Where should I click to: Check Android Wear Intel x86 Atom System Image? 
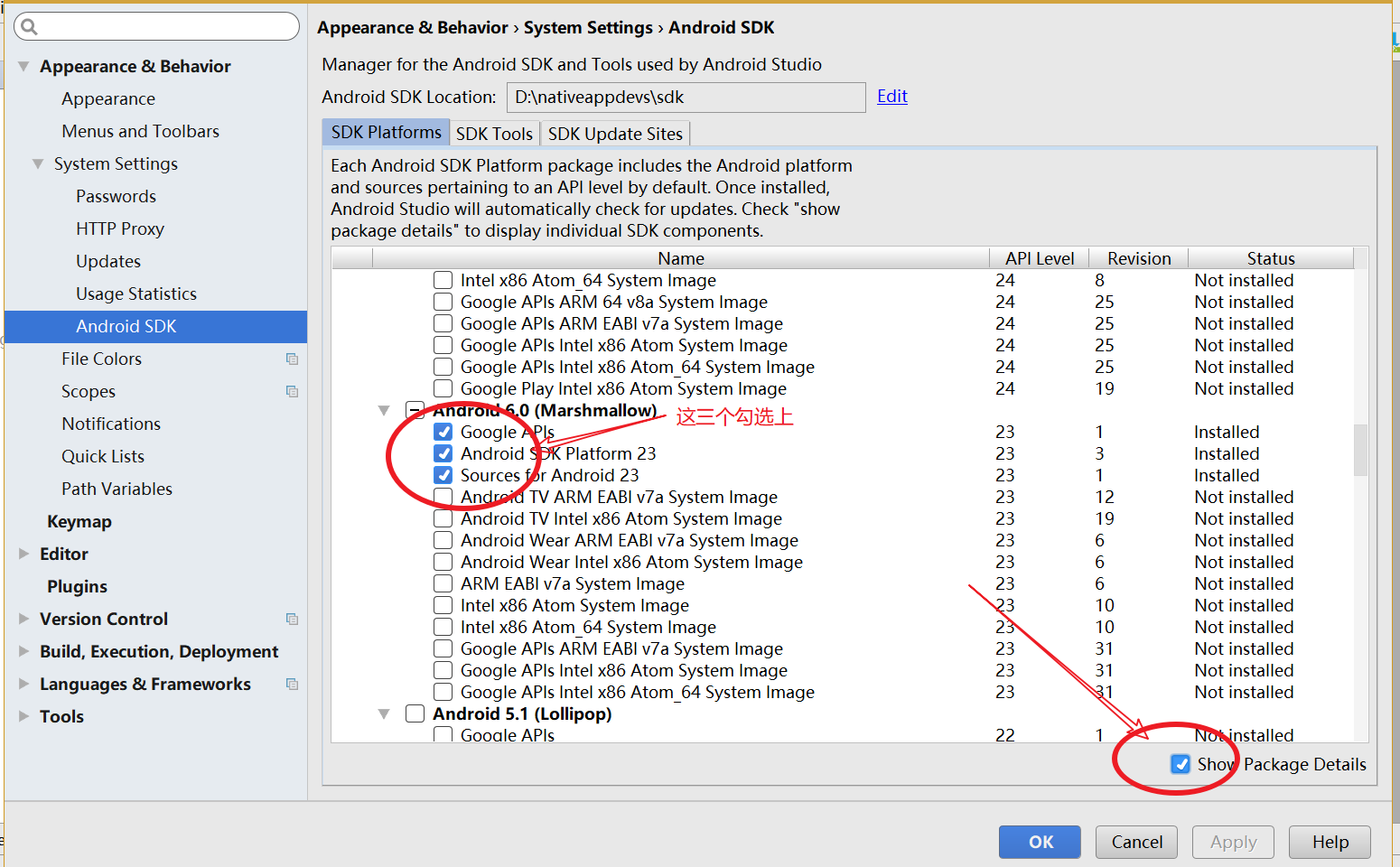point(443,562)
